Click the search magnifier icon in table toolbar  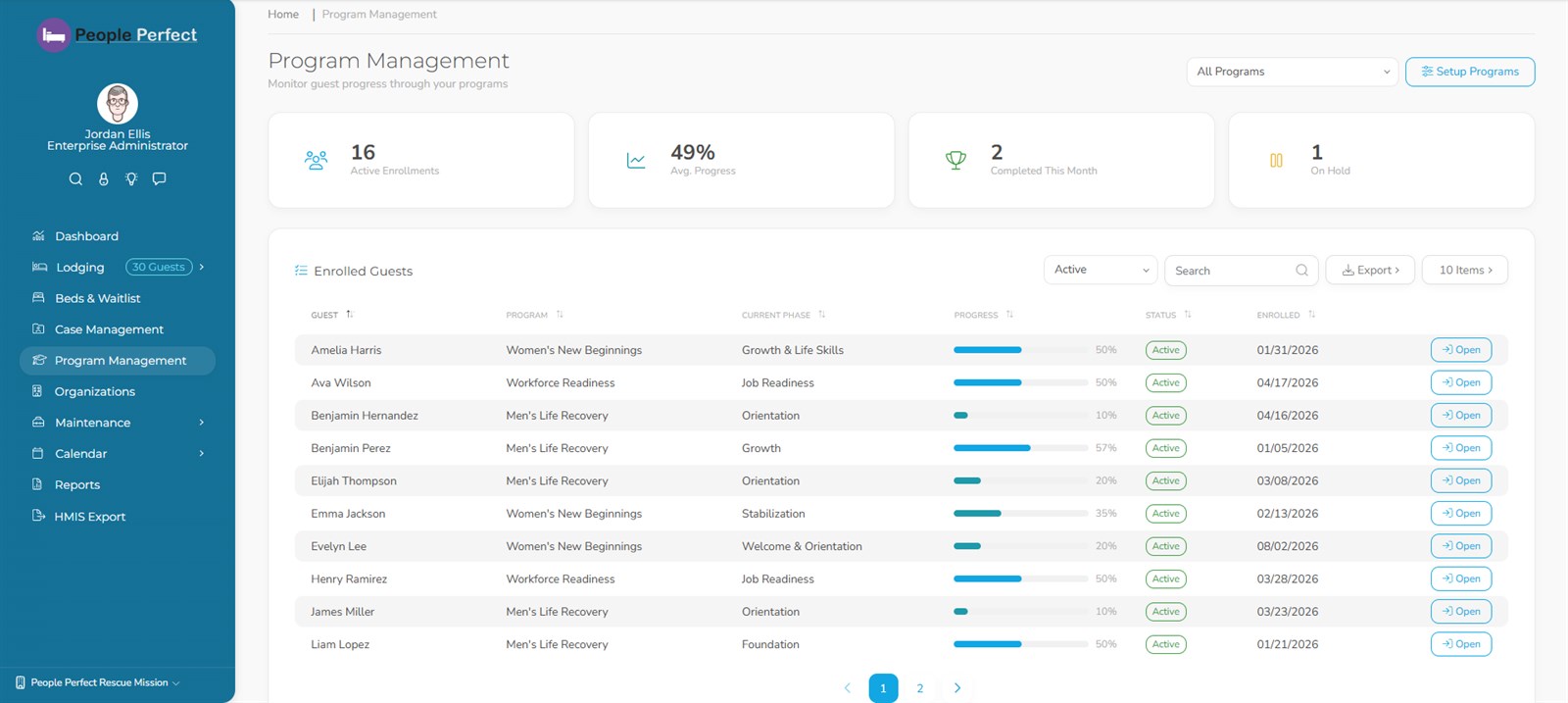pyautogui.click(x=1301, y=271)
